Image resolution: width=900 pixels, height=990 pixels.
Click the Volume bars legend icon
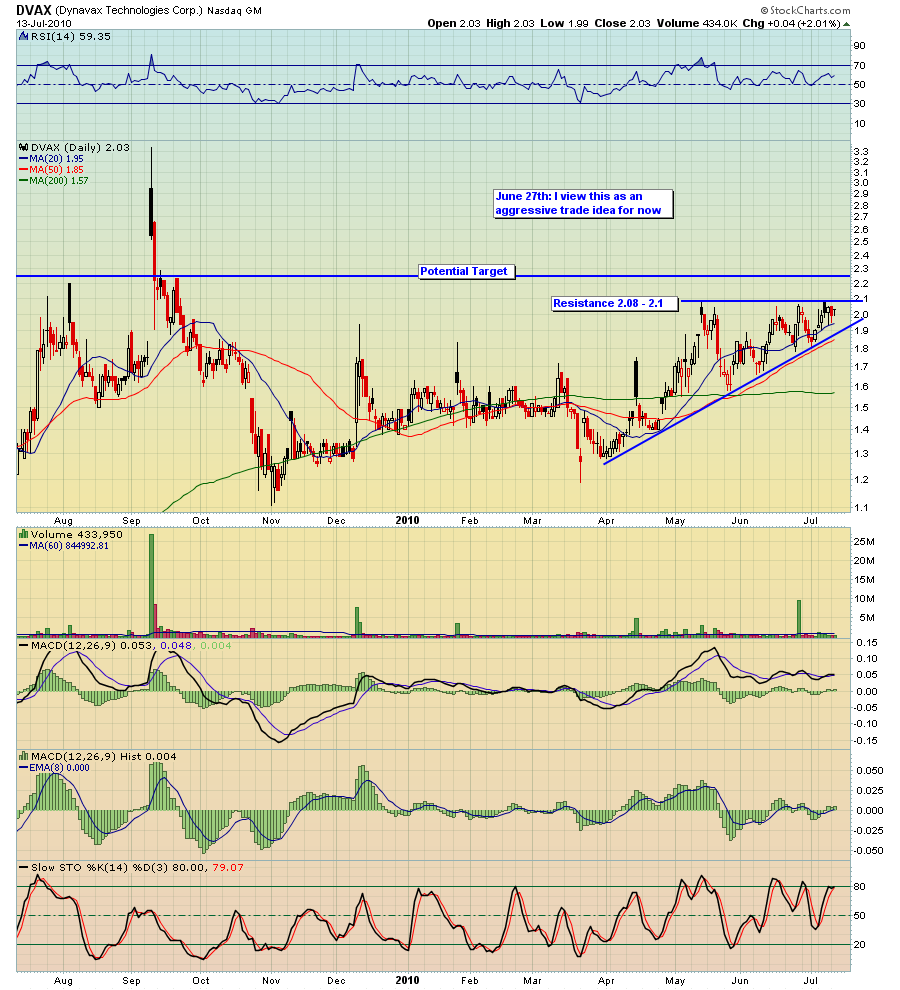[24, 534]
